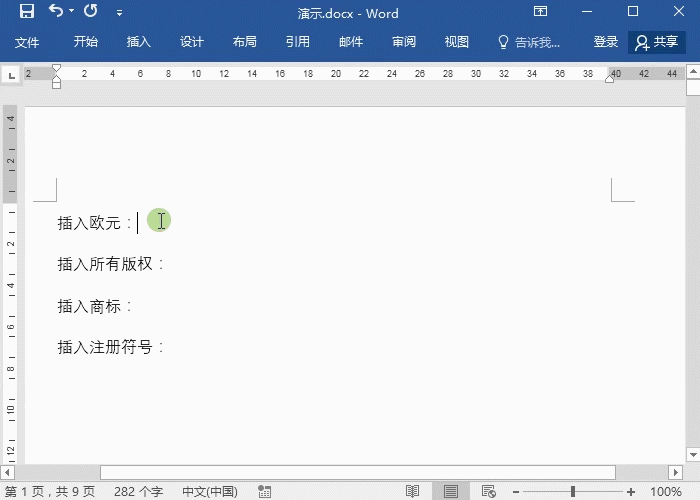The width and height of the screenshot is (700, 500).
Task: Click the word count 282 个字
Action: click(x=138, y=492)
